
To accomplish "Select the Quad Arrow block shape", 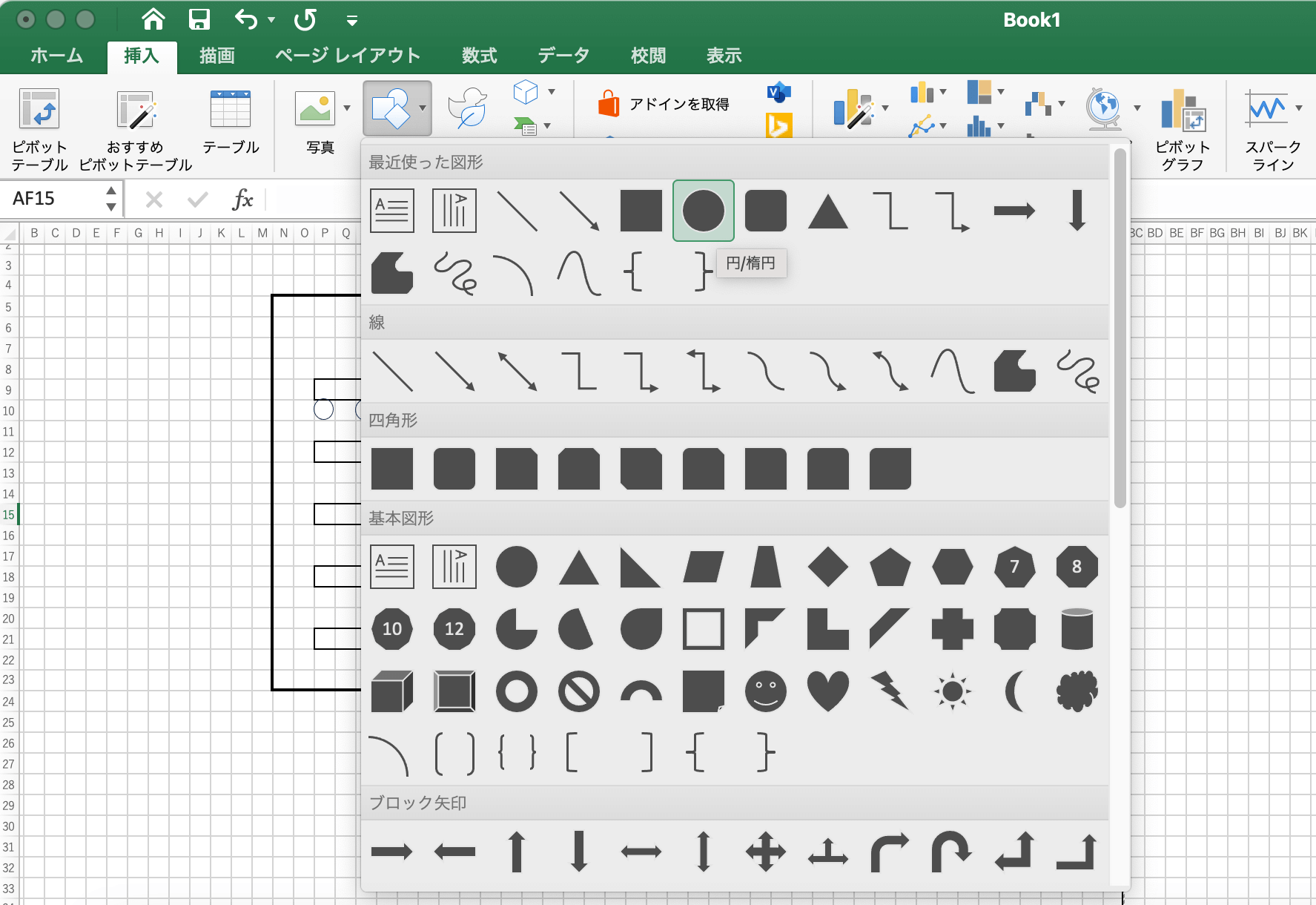I will (x=765, y=852).
